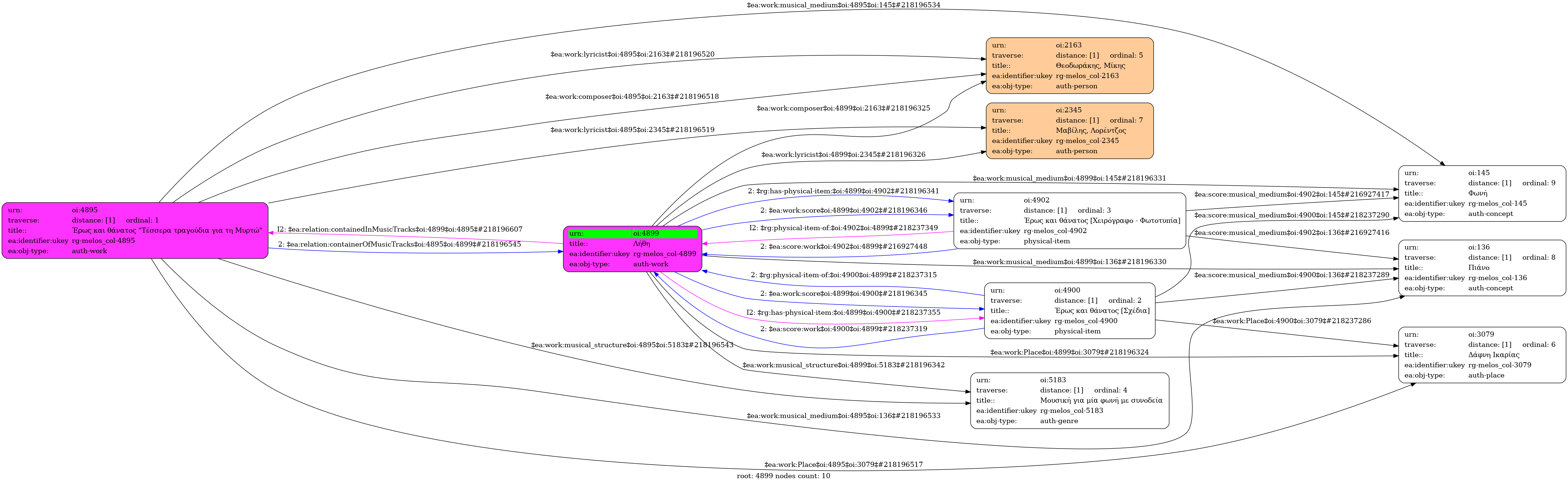1568x484 pixels.
Task: Click the auth-concept node oi:136 Πιάνο
Action: [1481, 268]
